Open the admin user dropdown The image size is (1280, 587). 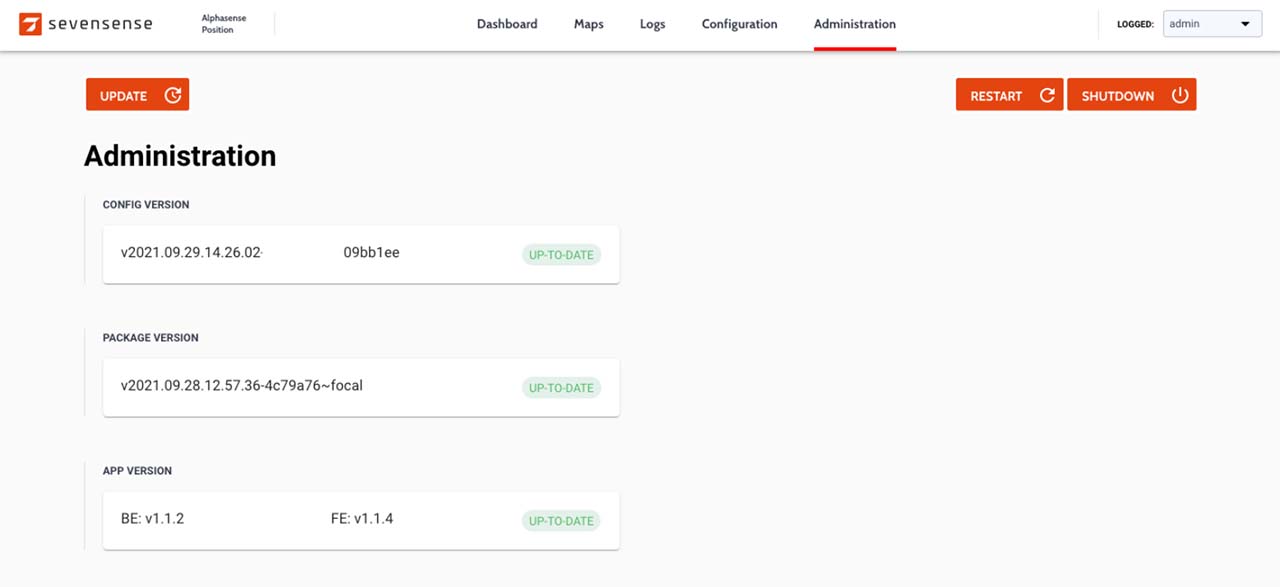pyautogui.click(x=1212, y=24)
